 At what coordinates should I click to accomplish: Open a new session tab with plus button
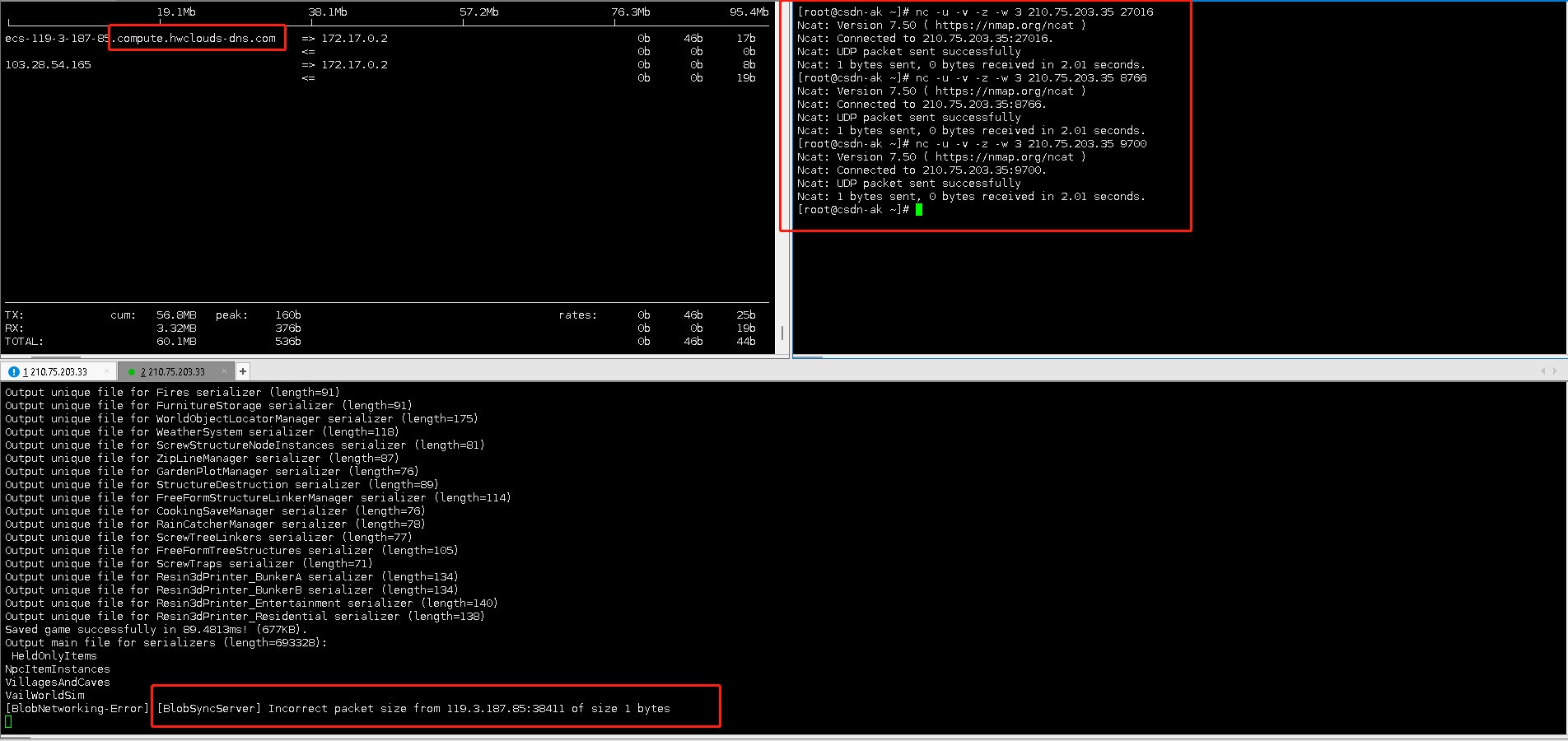tap(243, 371)
